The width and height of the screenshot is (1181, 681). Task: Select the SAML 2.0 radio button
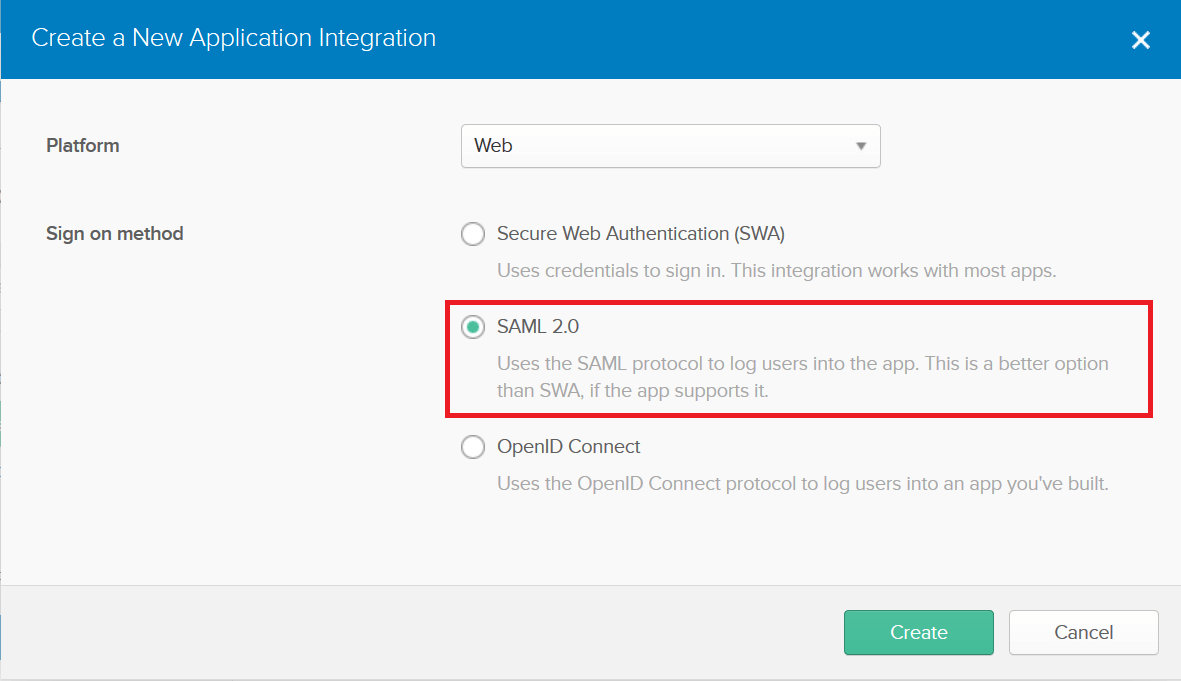point(472,327)
